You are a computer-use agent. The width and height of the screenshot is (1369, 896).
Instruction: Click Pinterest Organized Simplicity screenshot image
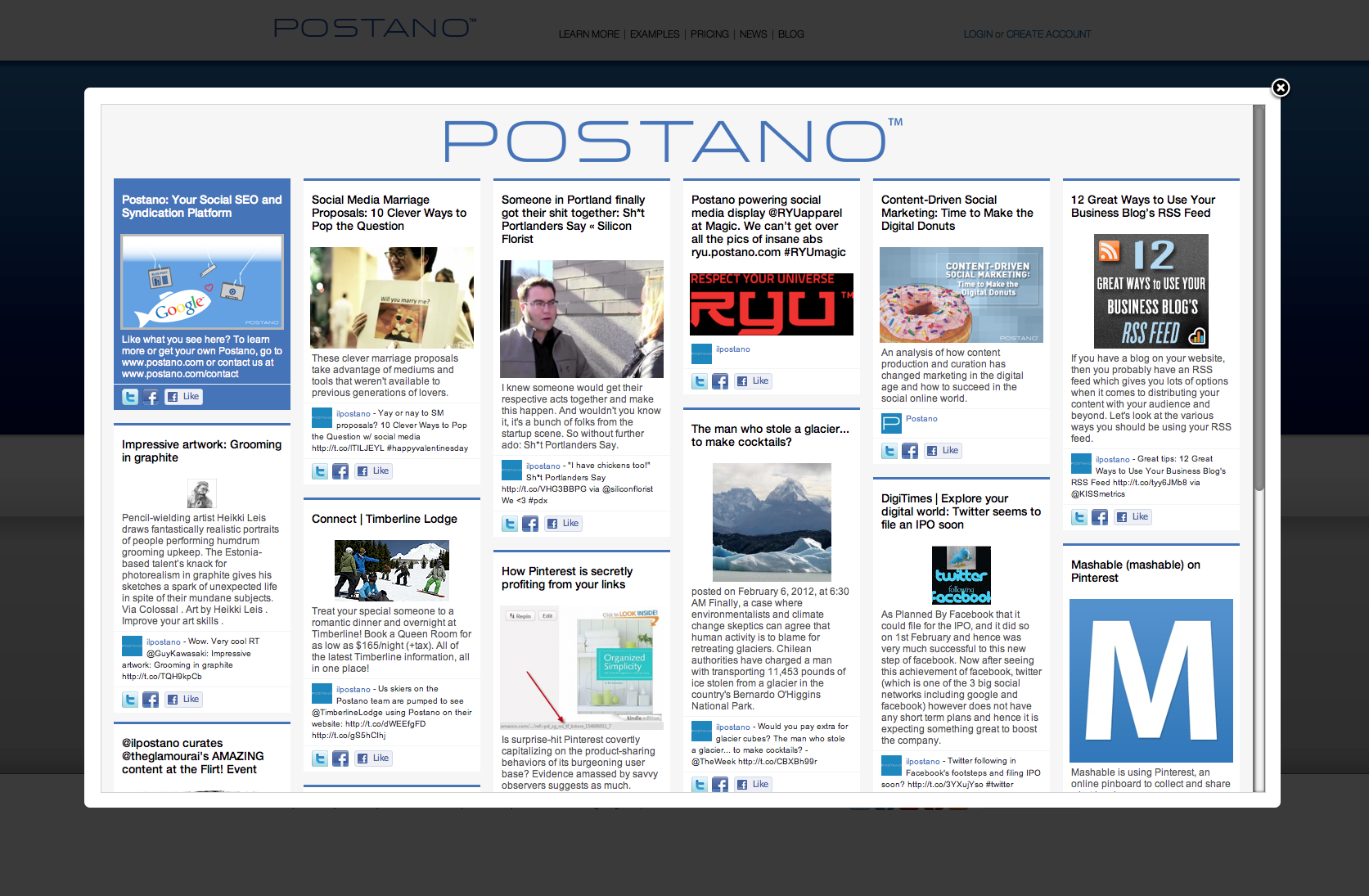point(582,668)
